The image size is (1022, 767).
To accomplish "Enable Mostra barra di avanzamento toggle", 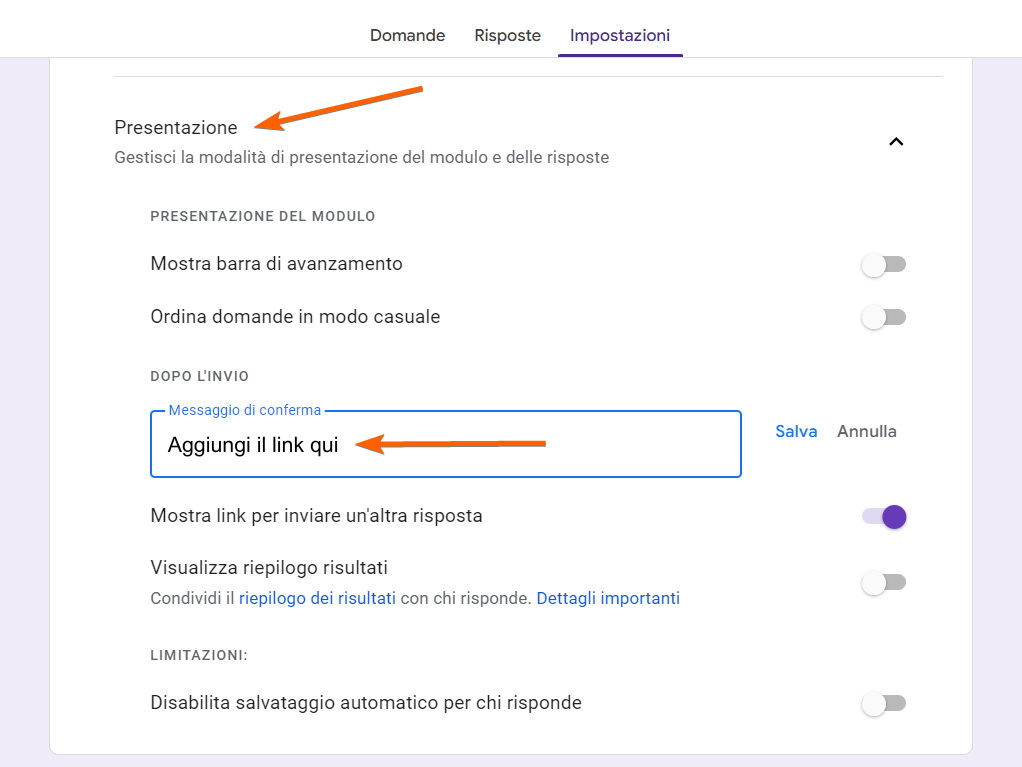I will tap(884, 265).
